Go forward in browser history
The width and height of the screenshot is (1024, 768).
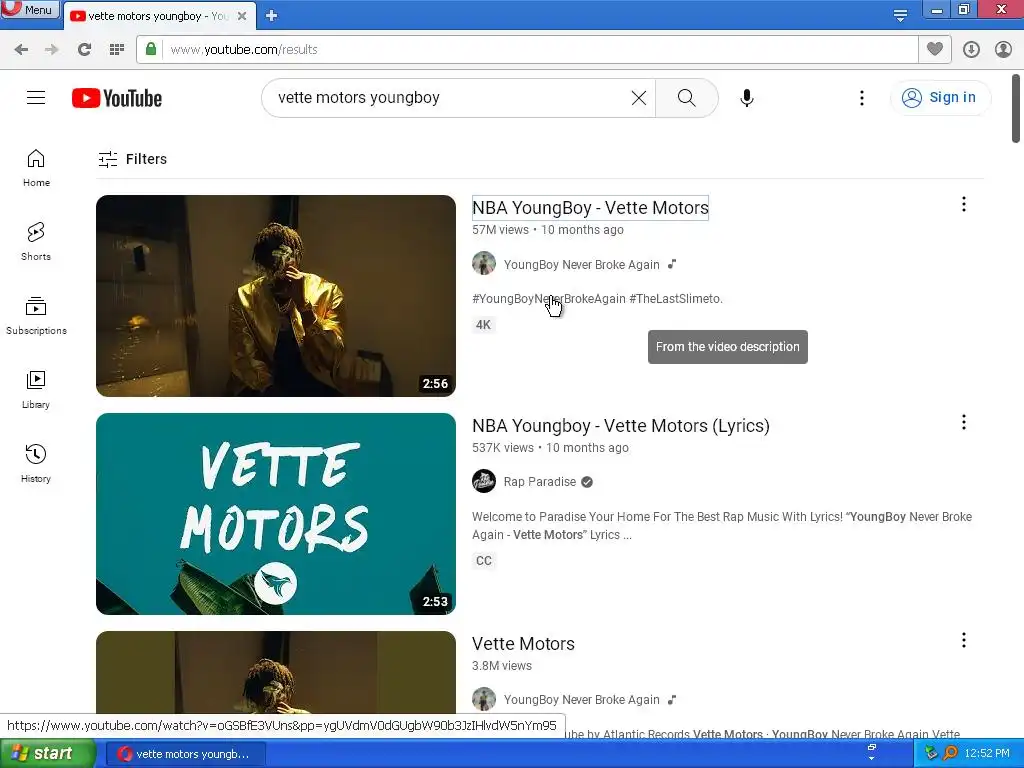click(52, 50)
